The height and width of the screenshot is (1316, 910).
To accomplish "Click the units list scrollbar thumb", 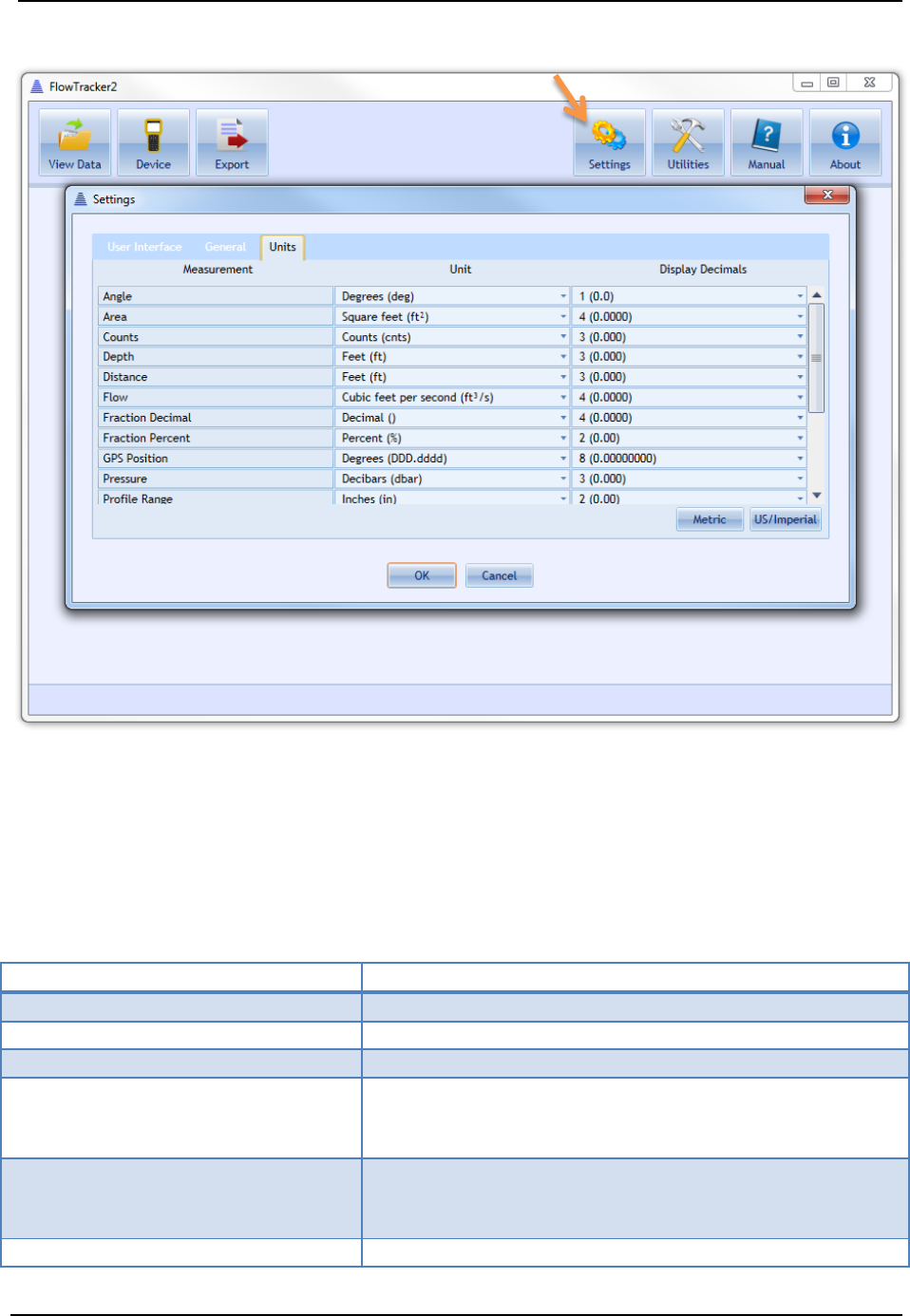I will [817, 358].
